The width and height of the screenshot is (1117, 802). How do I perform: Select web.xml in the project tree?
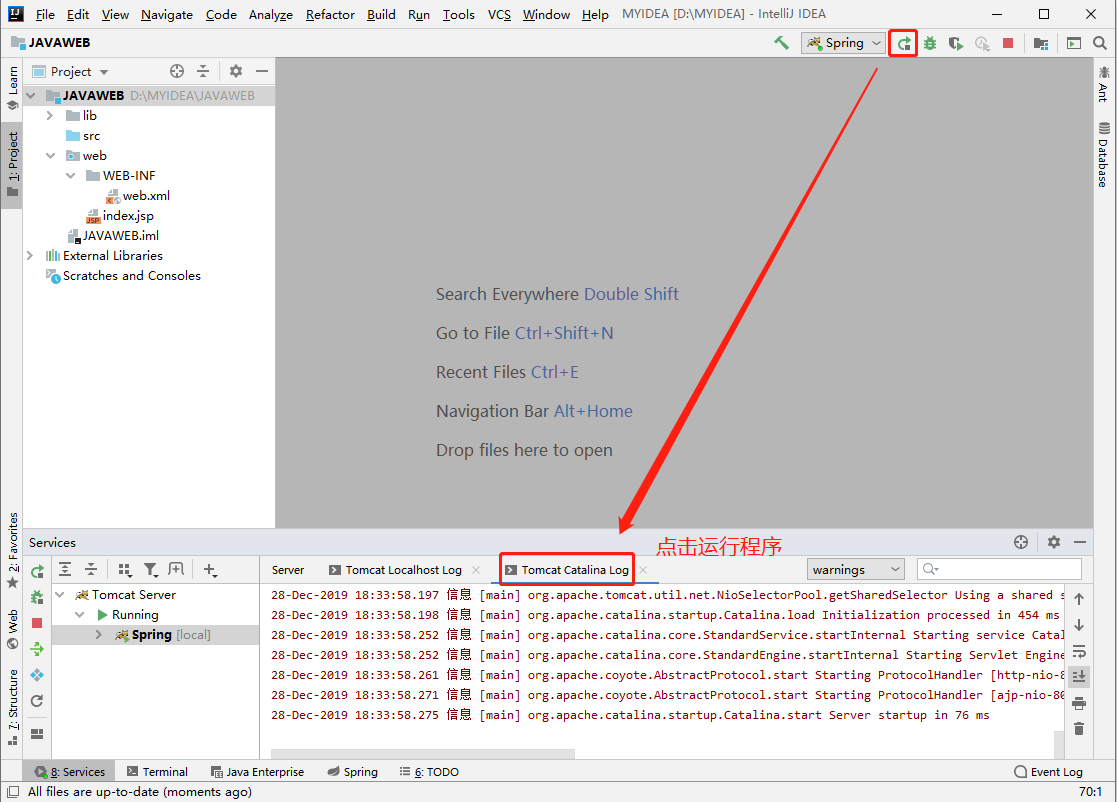click(138, 195)
